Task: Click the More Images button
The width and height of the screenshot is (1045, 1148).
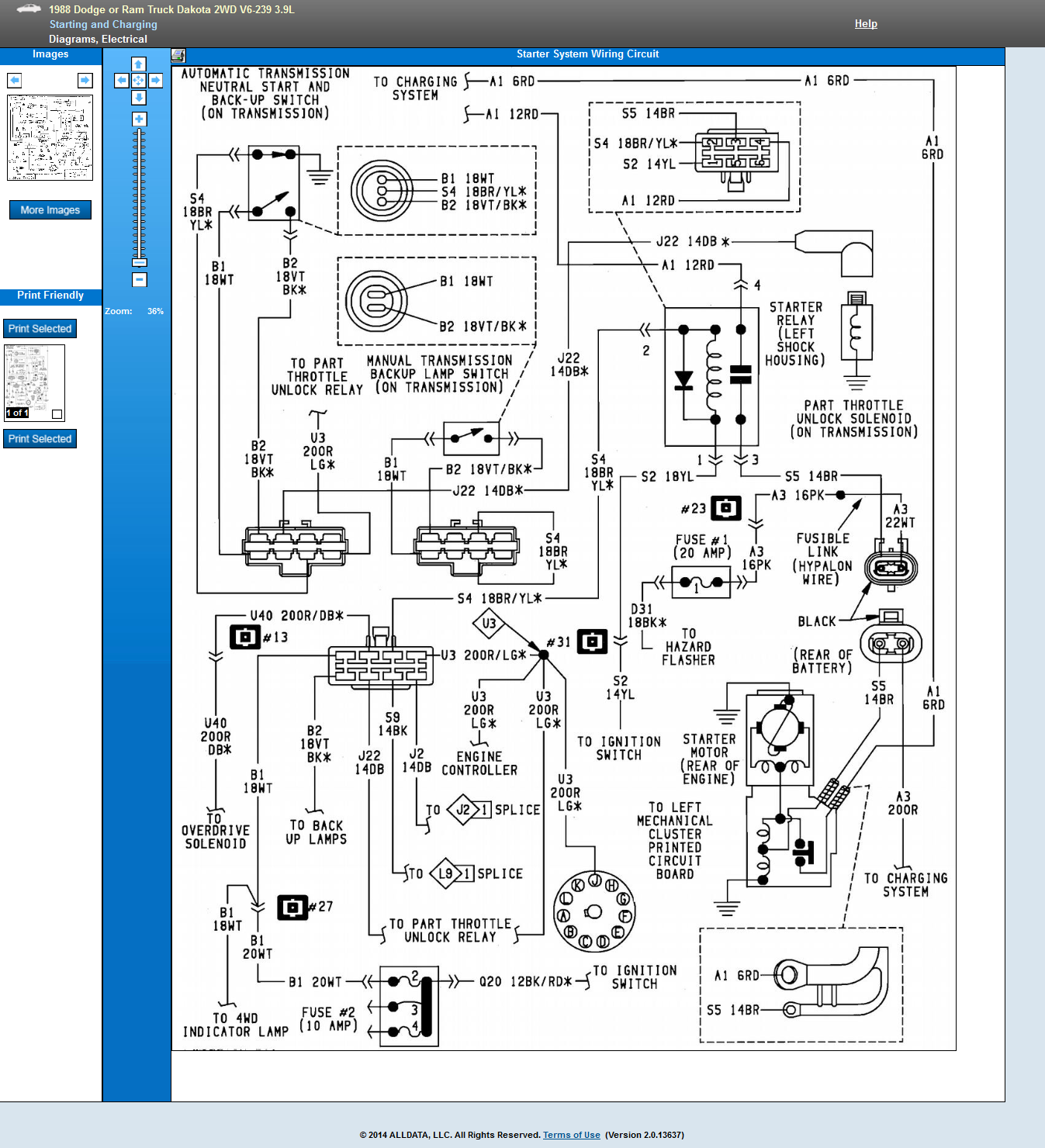Action: pyautogui.click(x=50, y=209)
